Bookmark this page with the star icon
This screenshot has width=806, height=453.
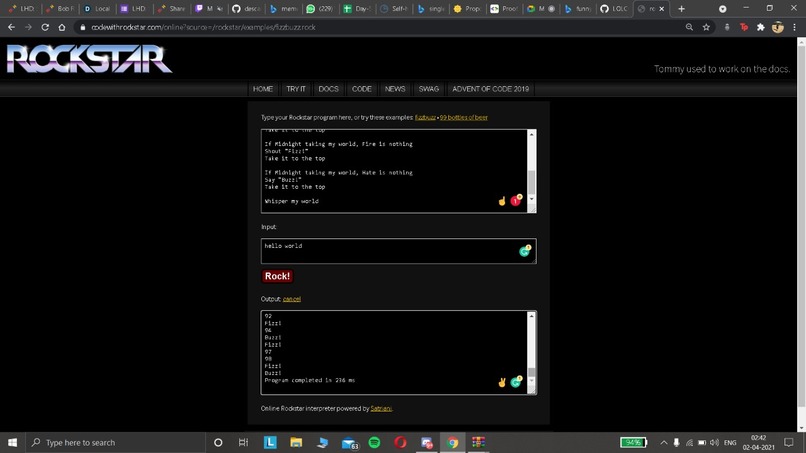[x=706, y=27]
